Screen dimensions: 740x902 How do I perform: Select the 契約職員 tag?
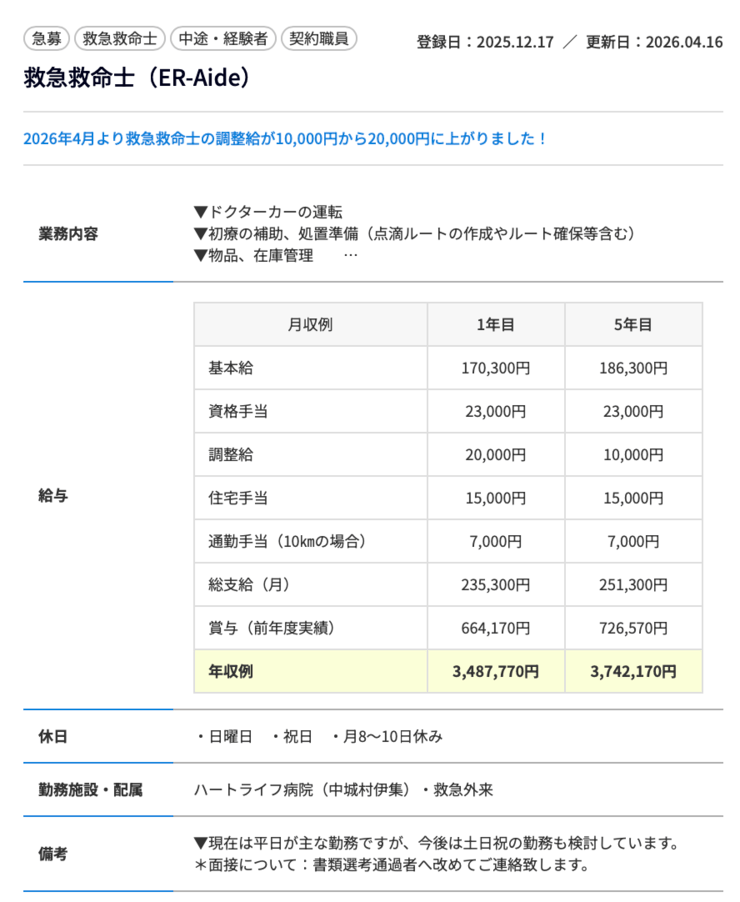click(318, 39)
